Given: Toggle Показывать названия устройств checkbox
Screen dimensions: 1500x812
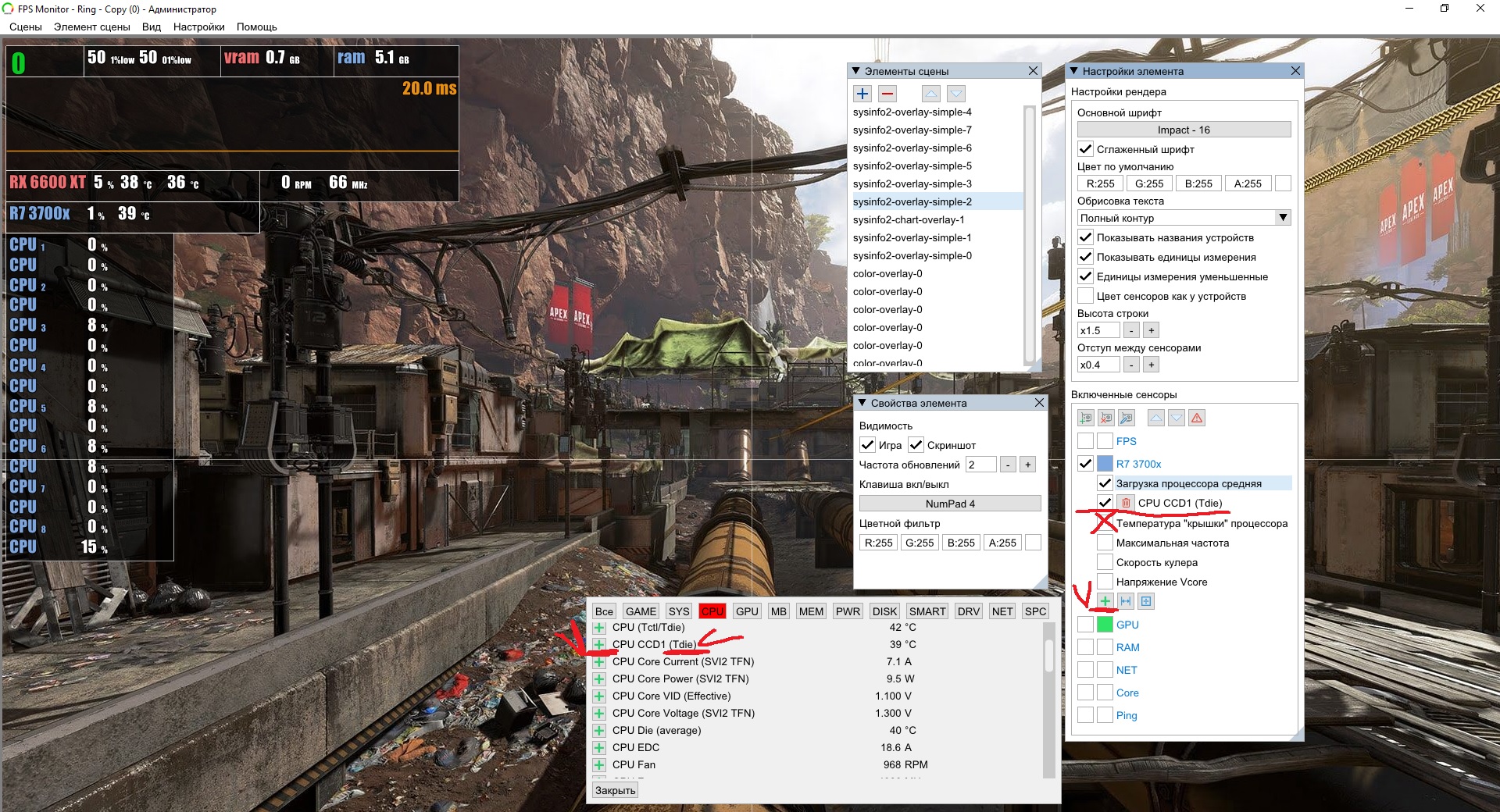Looking at the screenshot, I should [x=1085, y=237].
